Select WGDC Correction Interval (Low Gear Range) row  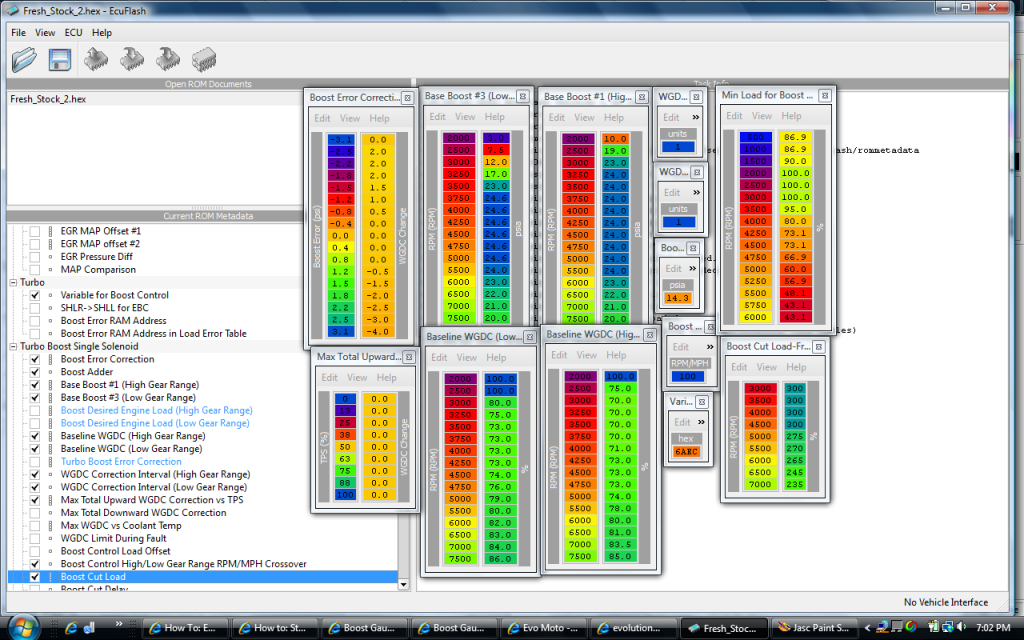153,487
